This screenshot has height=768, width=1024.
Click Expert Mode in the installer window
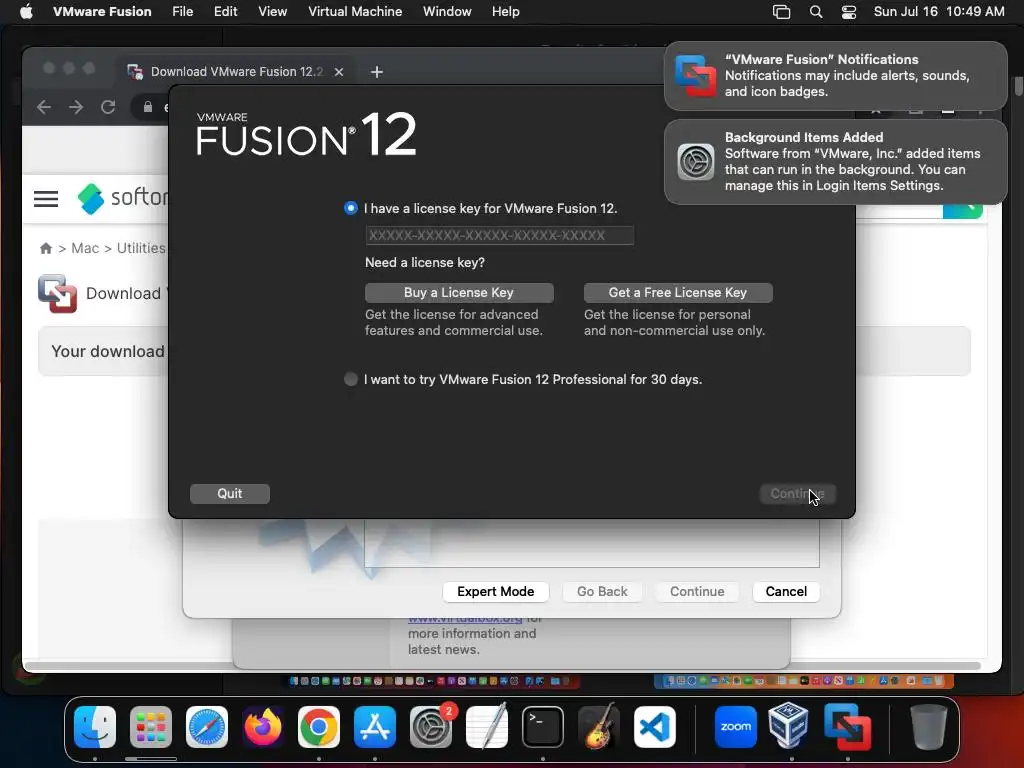coord(496,592)
